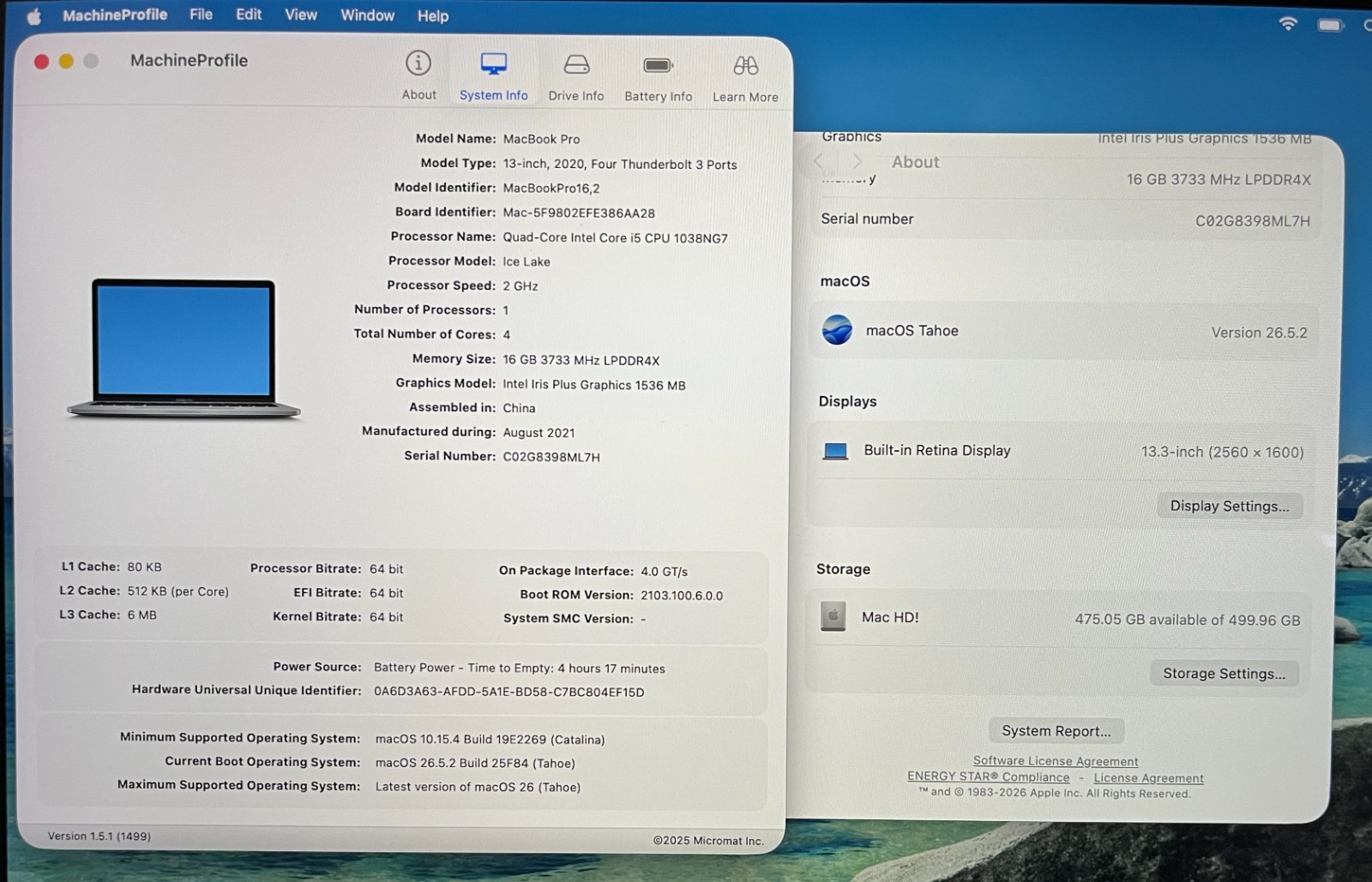Open the License Agreement link

tap(1148, 778)
